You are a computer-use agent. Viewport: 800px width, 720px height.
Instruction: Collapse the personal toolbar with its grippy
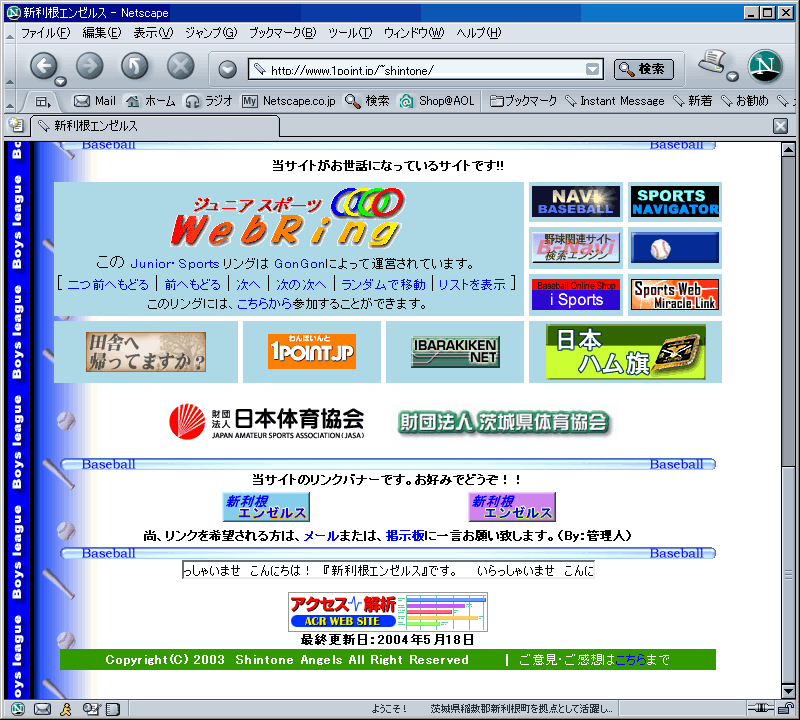(10, 102)
